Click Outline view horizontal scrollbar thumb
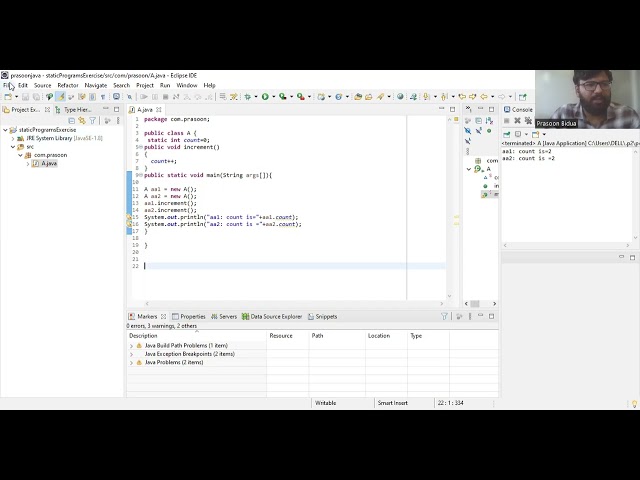This screenshot has width=640, height=480. (475, 304)
